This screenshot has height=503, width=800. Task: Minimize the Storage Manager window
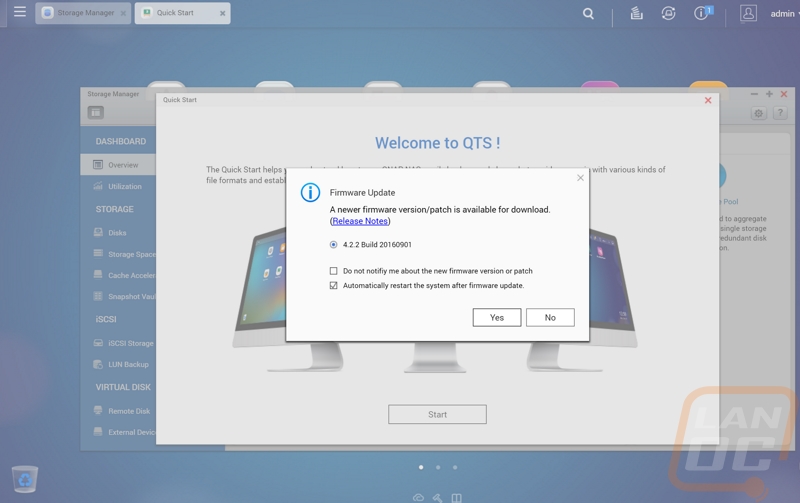coord(754,94)
